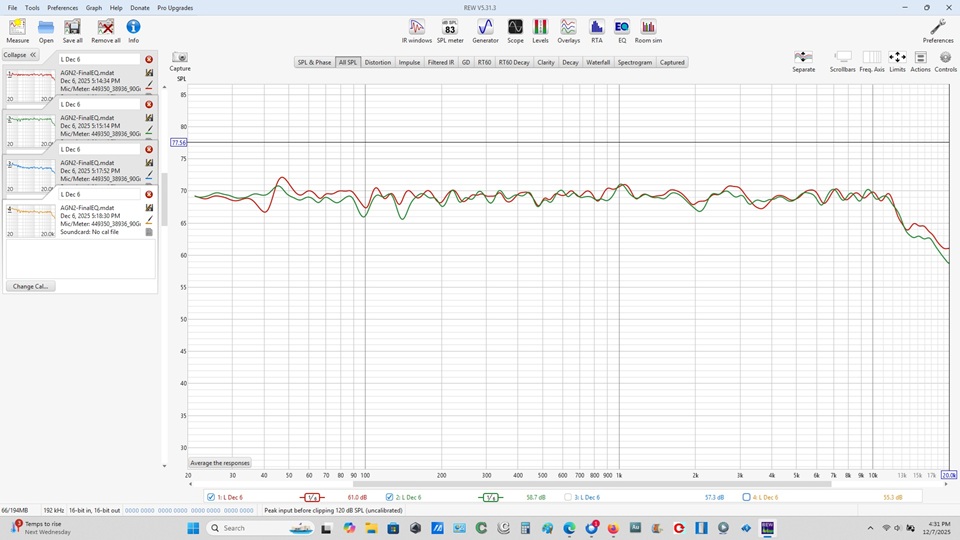The height and width of the screenshot is (540, 960).
Task: Open the smoothing selector for trace 2
Action: point(490,497)
